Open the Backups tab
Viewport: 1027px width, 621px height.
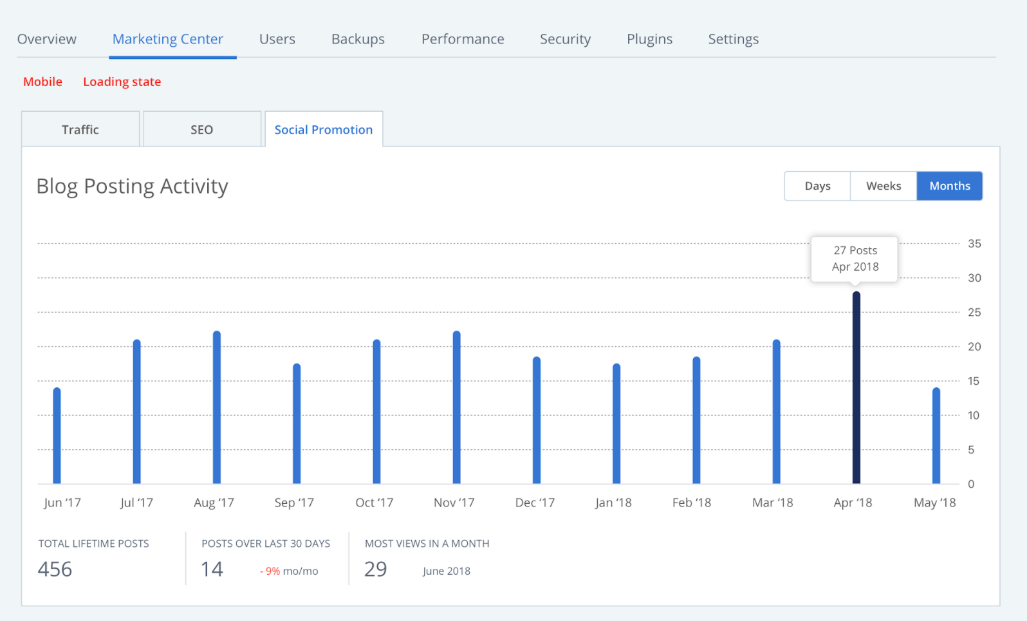point(358,39)
